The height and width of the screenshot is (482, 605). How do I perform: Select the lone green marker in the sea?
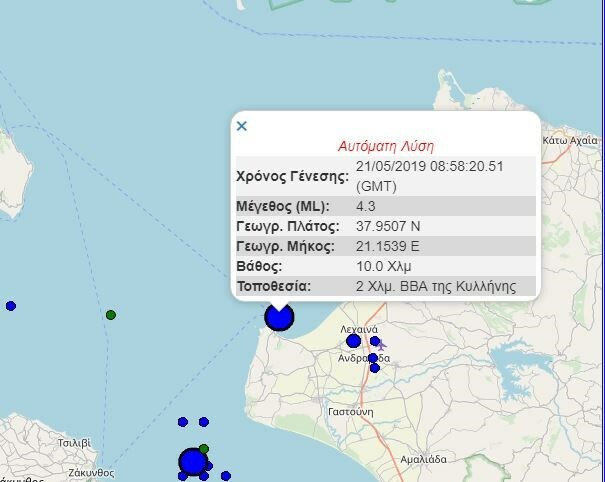click(x=111, y=315)
